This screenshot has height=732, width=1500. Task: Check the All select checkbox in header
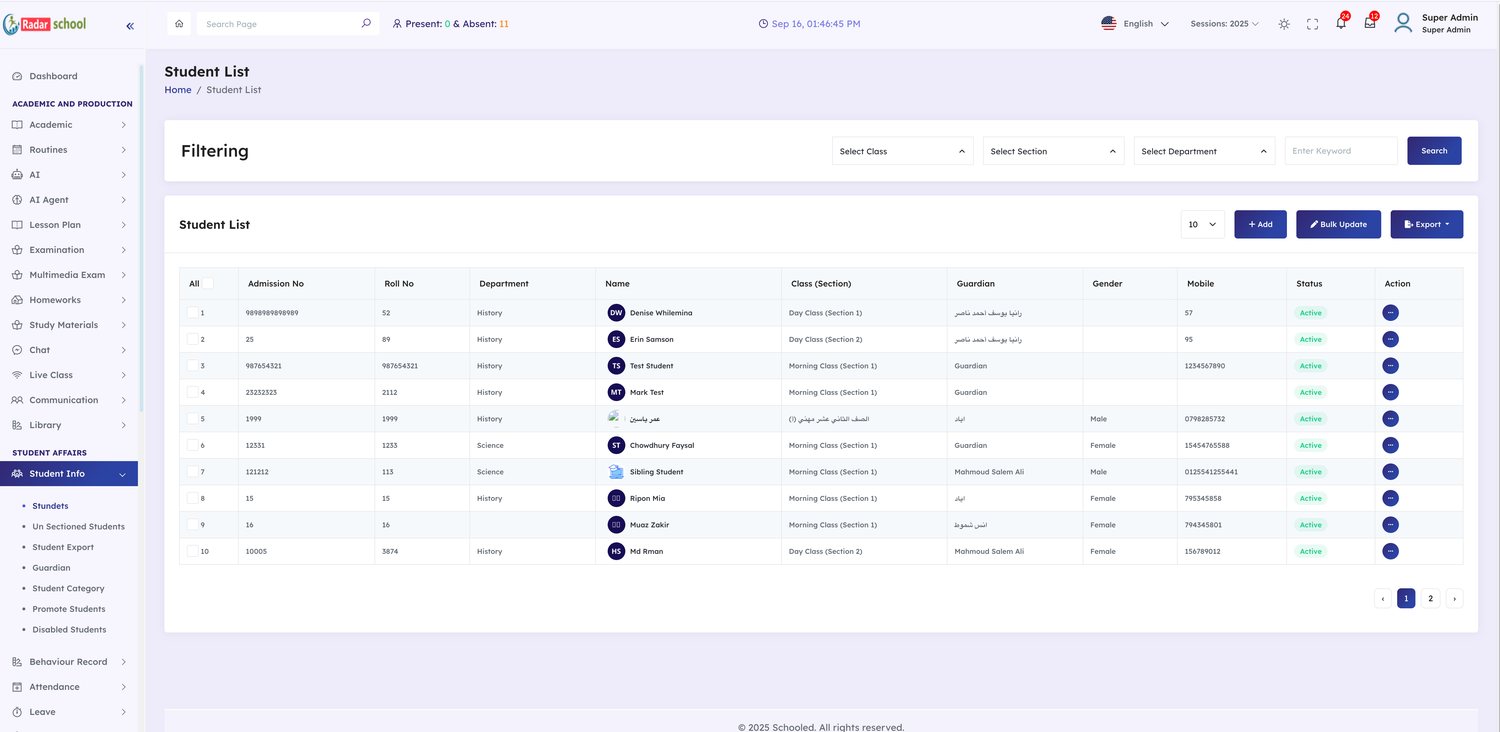[x=208, y=284]
